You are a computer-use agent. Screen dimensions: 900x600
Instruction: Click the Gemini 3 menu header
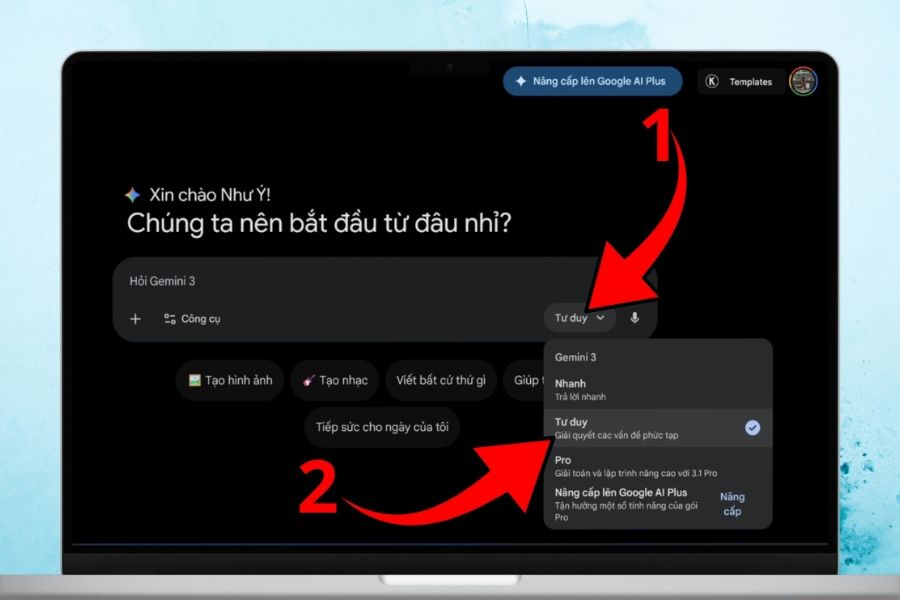[576, 357]
